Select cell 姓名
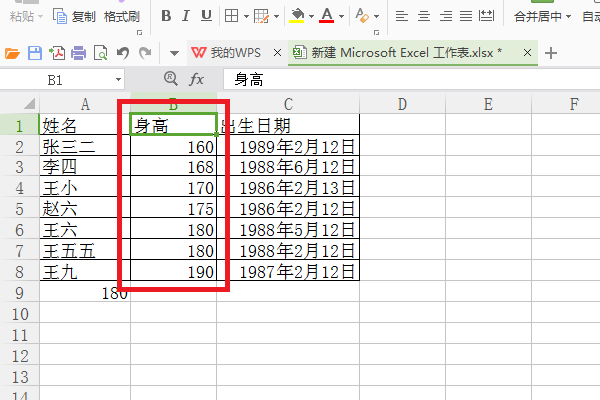600x400 pixels. [x=85, y=125]
